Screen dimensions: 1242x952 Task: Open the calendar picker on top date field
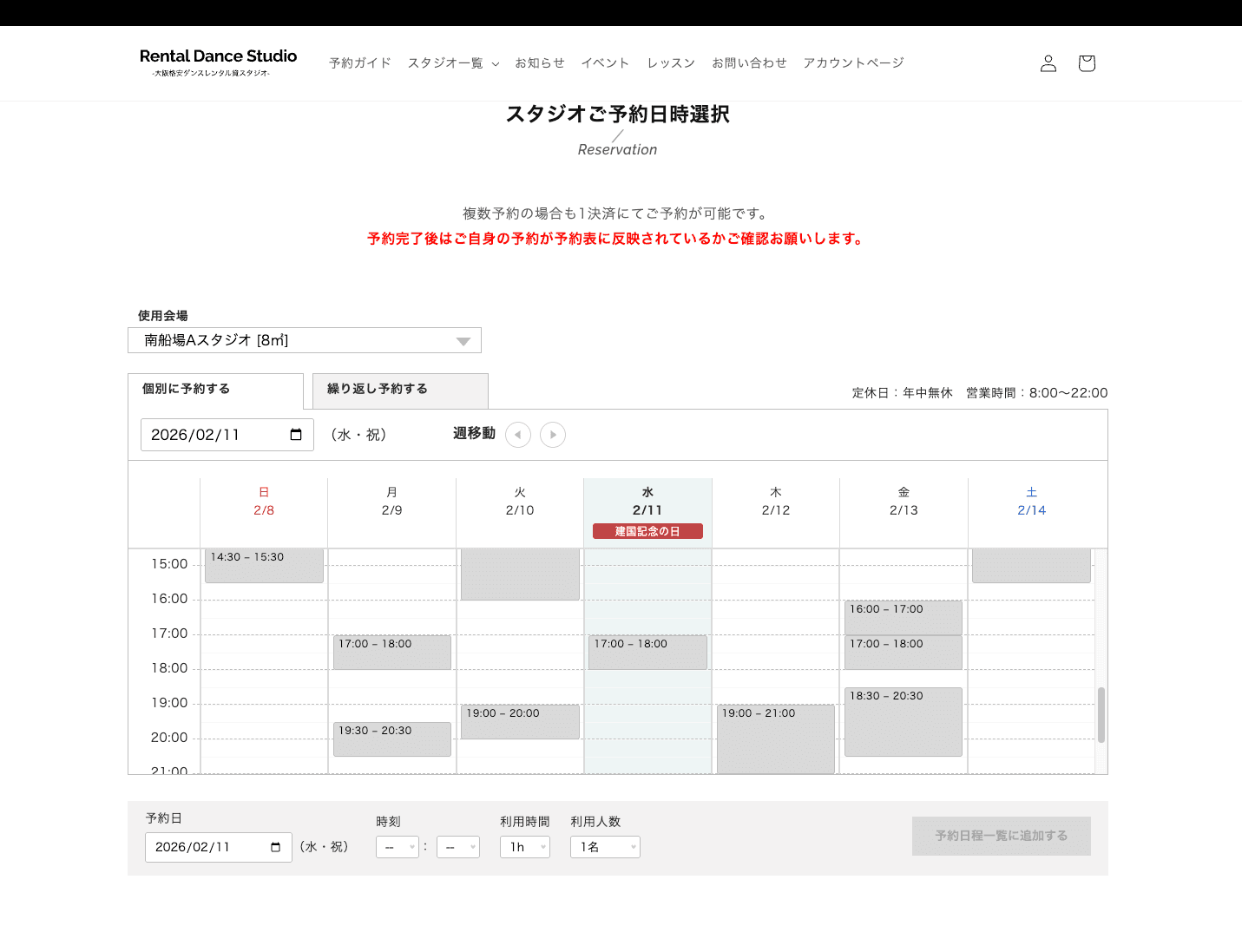[298, 434]
